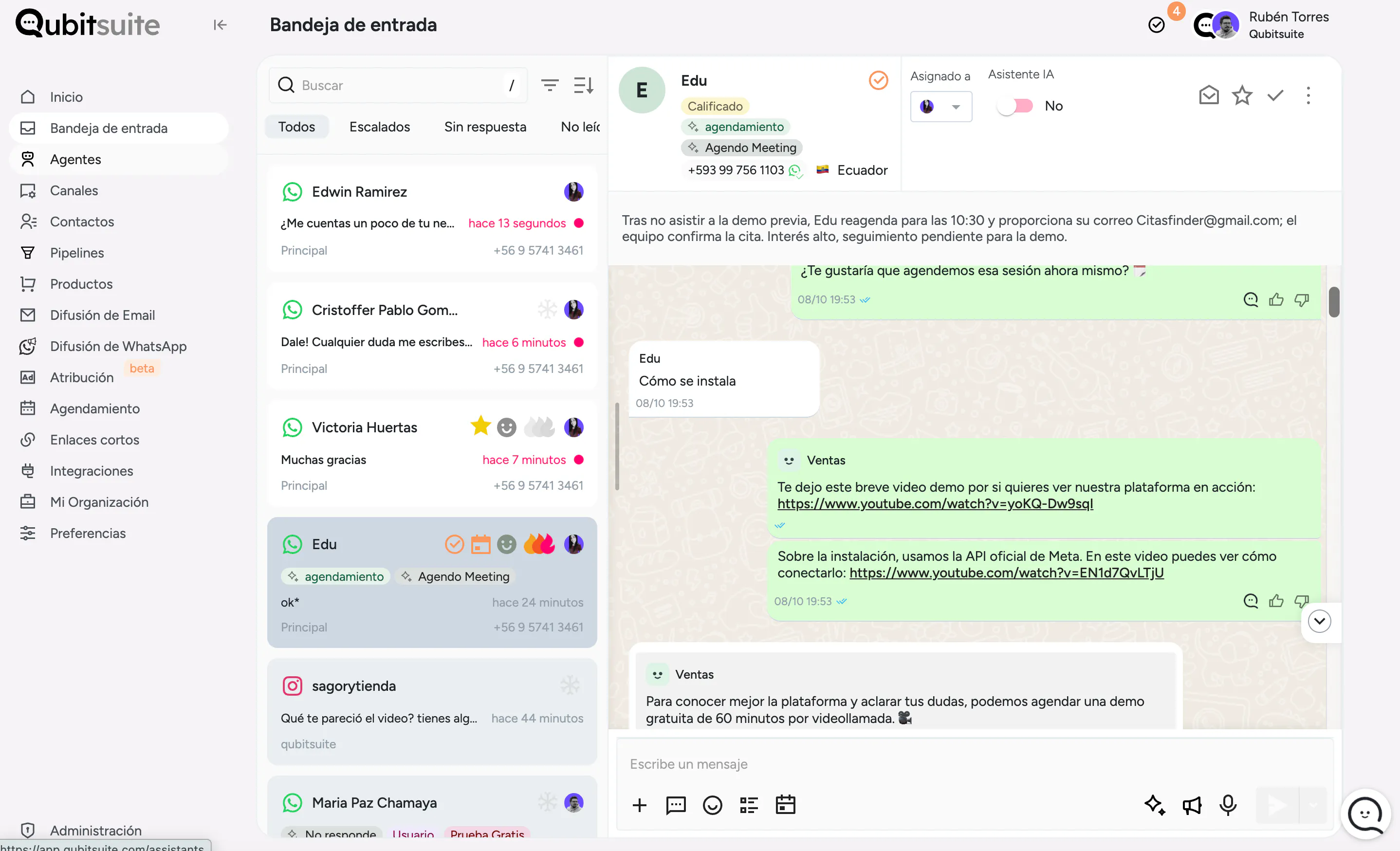Open the Edwin Ramirez conversation
This screenshot has width=1400, height=851.
tap(432, 219)
